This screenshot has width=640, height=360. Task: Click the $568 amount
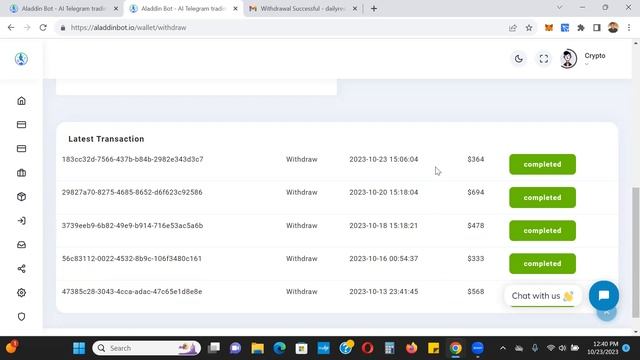tap(476, 291)
